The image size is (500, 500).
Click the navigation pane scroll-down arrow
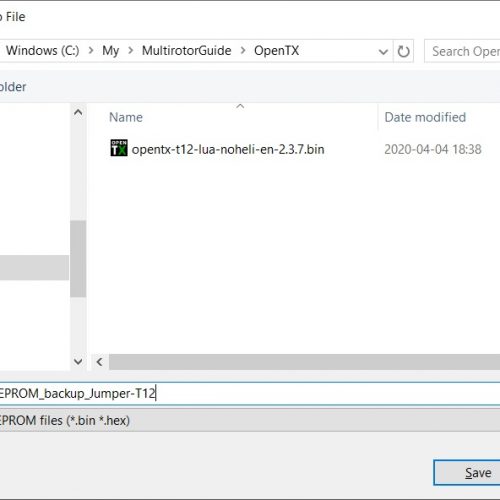pyautogui.click(x=78, y=361)
